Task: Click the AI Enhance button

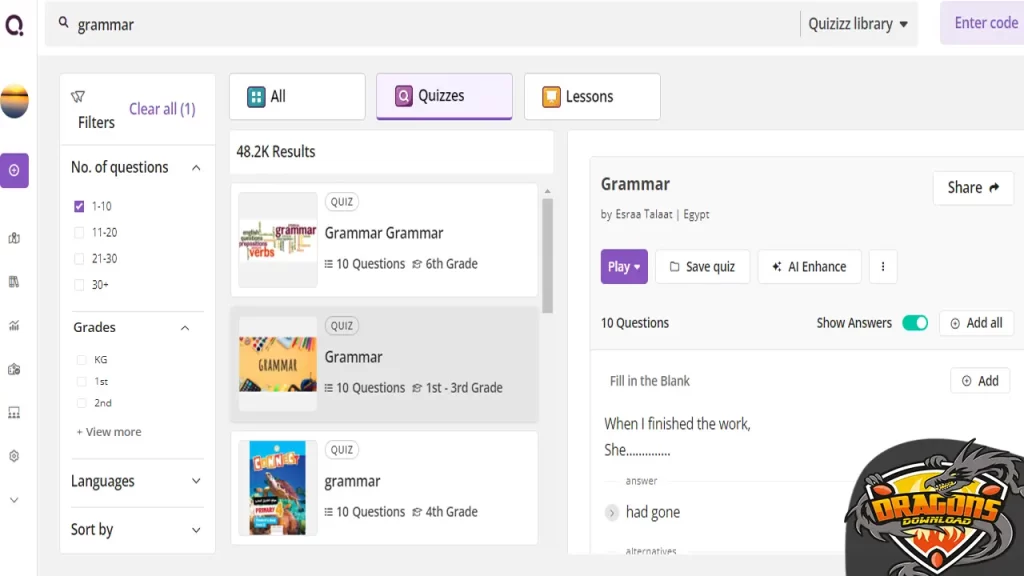Action: (x=809, y=266)
